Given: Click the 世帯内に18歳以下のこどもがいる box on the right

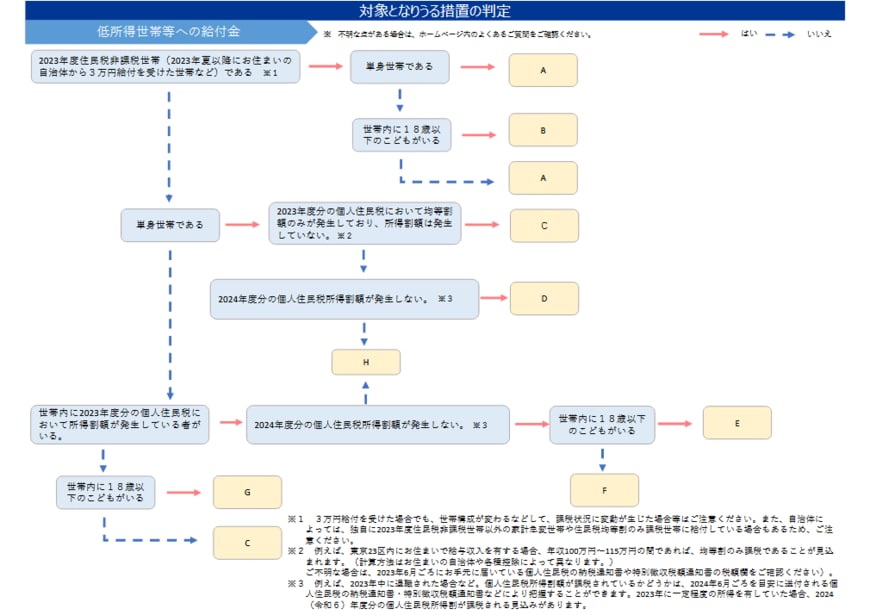Looking at the screenshot, I should tap(603, 423).
